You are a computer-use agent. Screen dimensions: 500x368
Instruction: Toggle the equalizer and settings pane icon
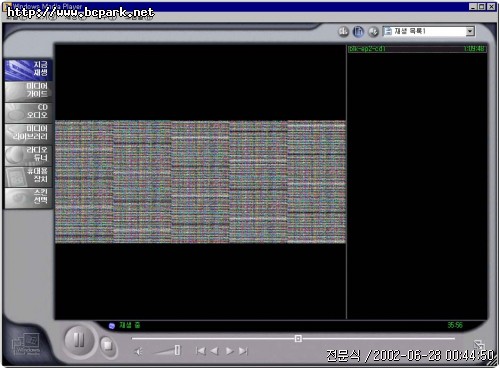[344, 32]
